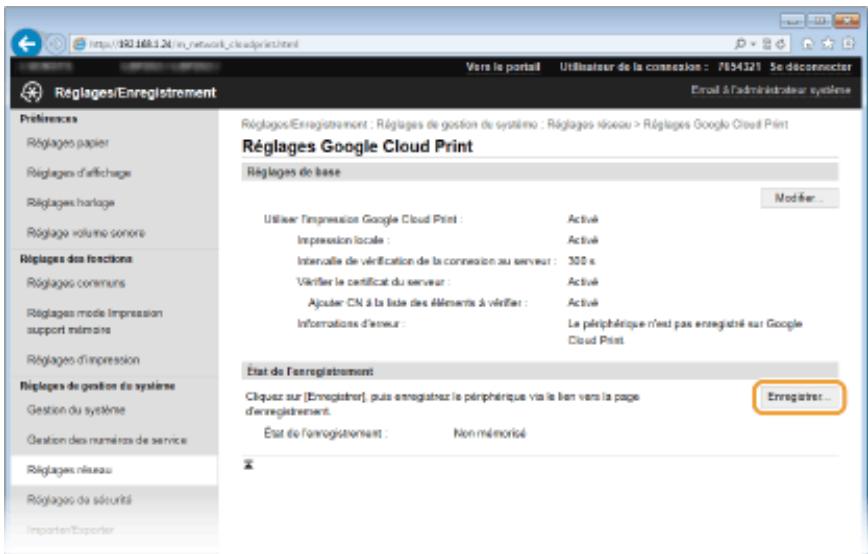Open the Vers le portail link

(503, 67)
